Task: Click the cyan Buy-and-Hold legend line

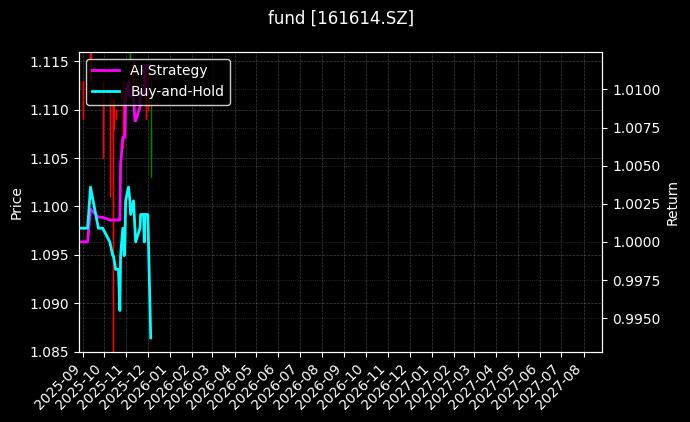Action: pyautogui.click(x=106, y=92)
